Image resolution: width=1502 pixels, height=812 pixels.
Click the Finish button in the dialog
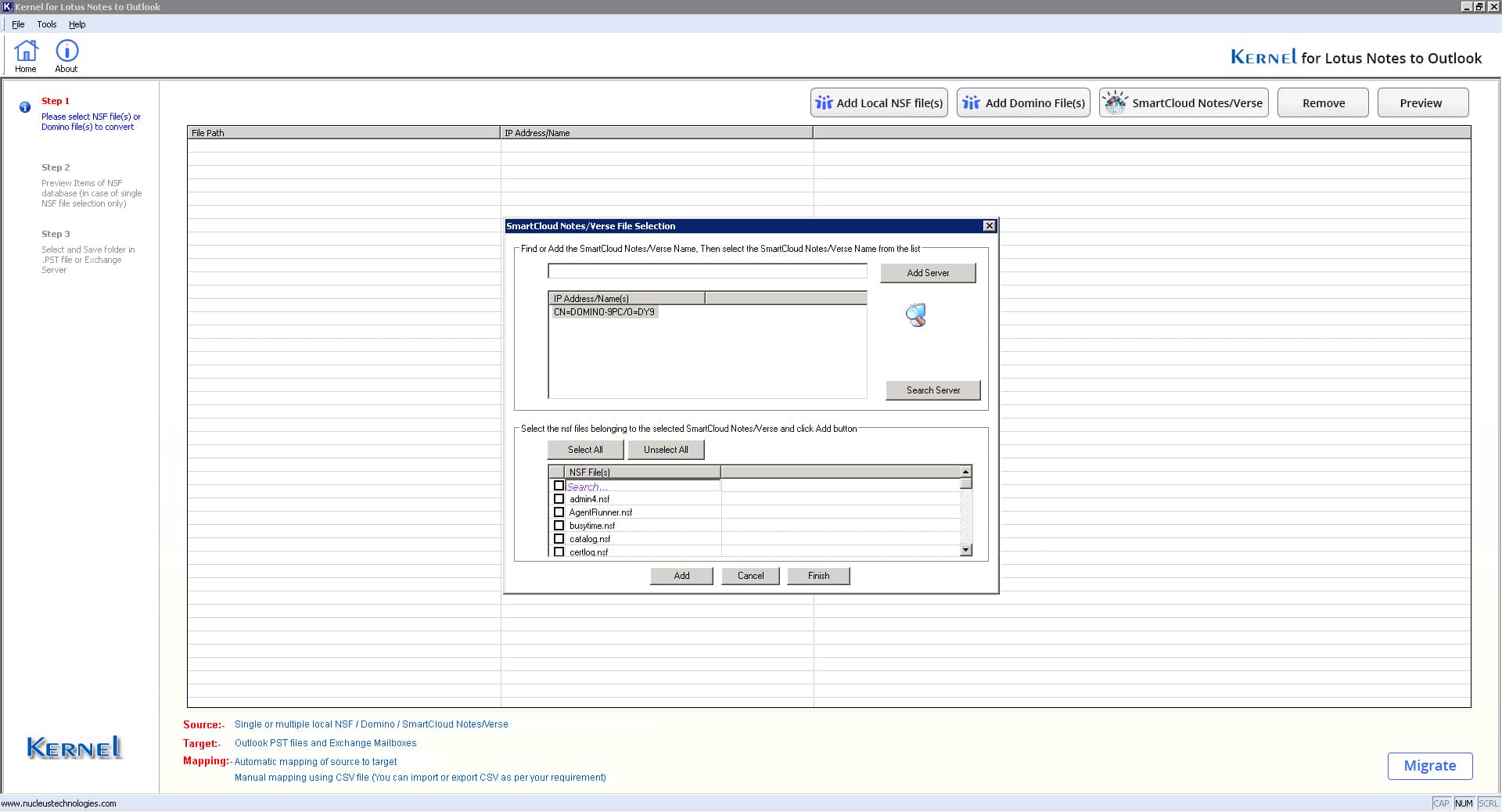pyautogui.click(x=818, y=576)
